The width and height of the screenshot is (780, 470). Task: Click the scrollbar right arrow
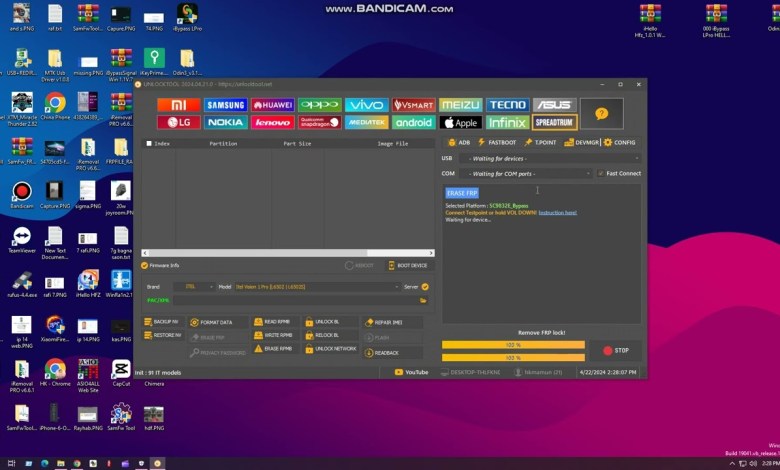coord(431,253)
